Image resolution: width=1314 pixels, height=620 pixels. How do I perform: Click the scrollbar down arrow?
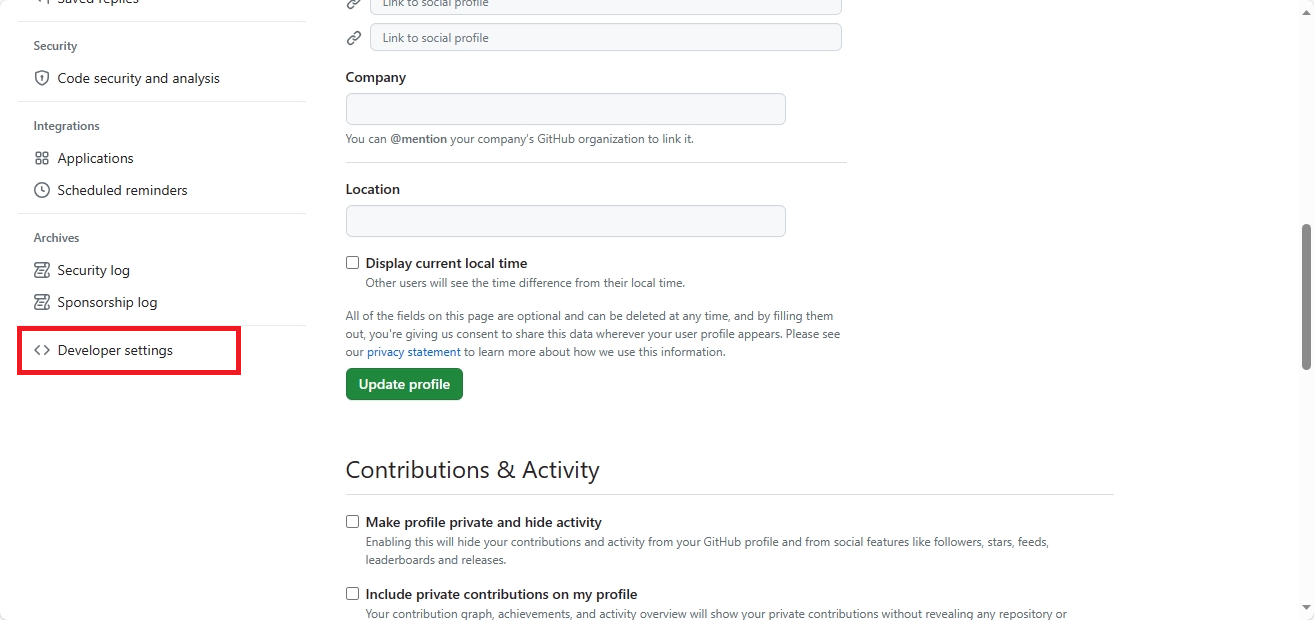coord(1305,608)
